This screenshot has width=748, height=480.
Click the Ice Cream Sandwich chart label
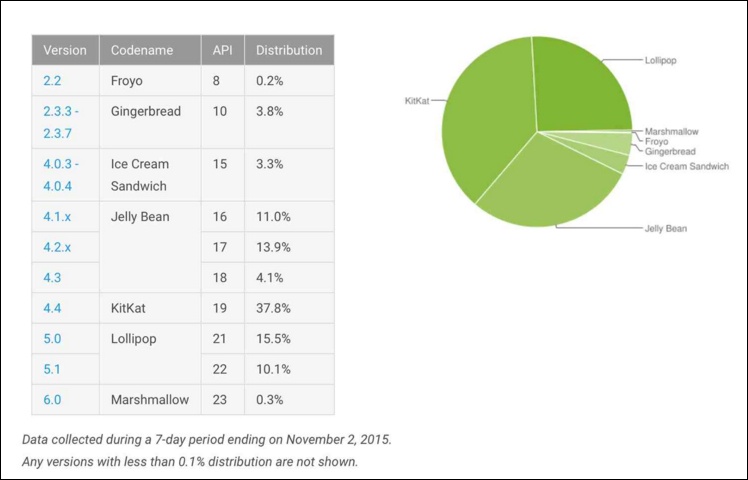click(686, 166)
